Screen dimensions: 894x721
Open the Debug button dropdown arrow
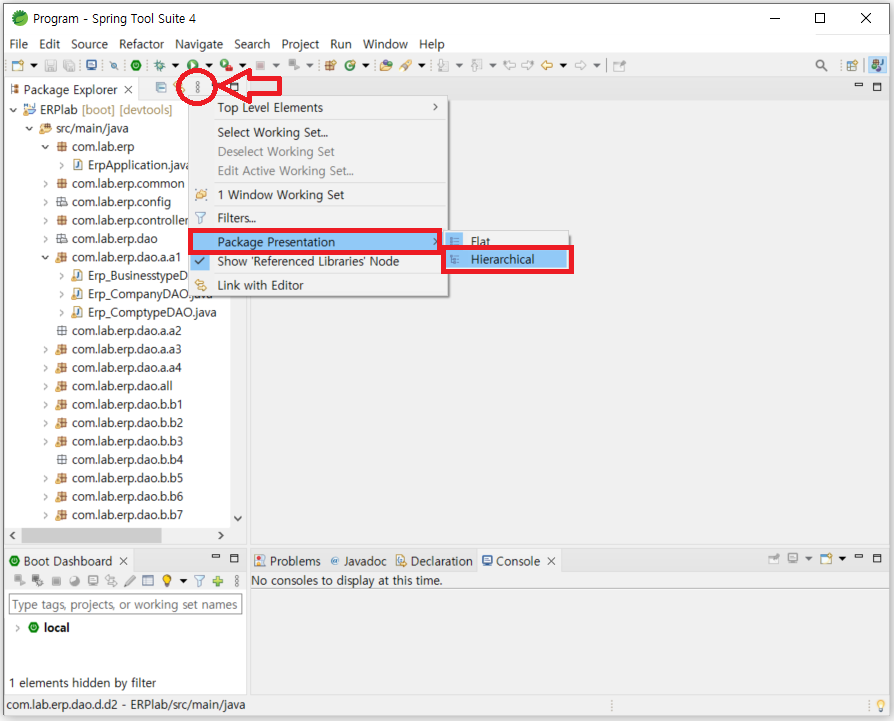pyautogui.click(x=176, y=66)
